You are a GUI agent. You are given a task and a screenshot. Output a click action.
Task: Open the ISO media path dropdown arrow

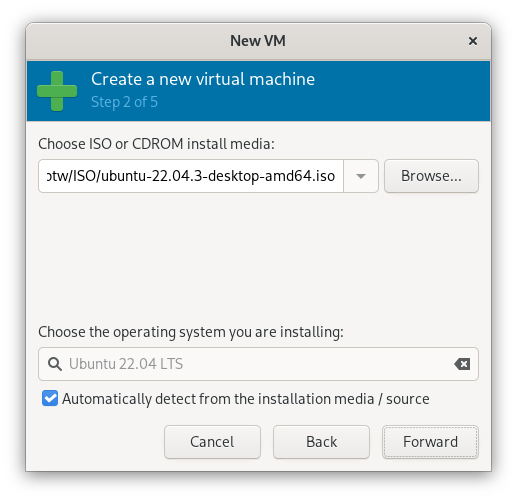[361, 176]
